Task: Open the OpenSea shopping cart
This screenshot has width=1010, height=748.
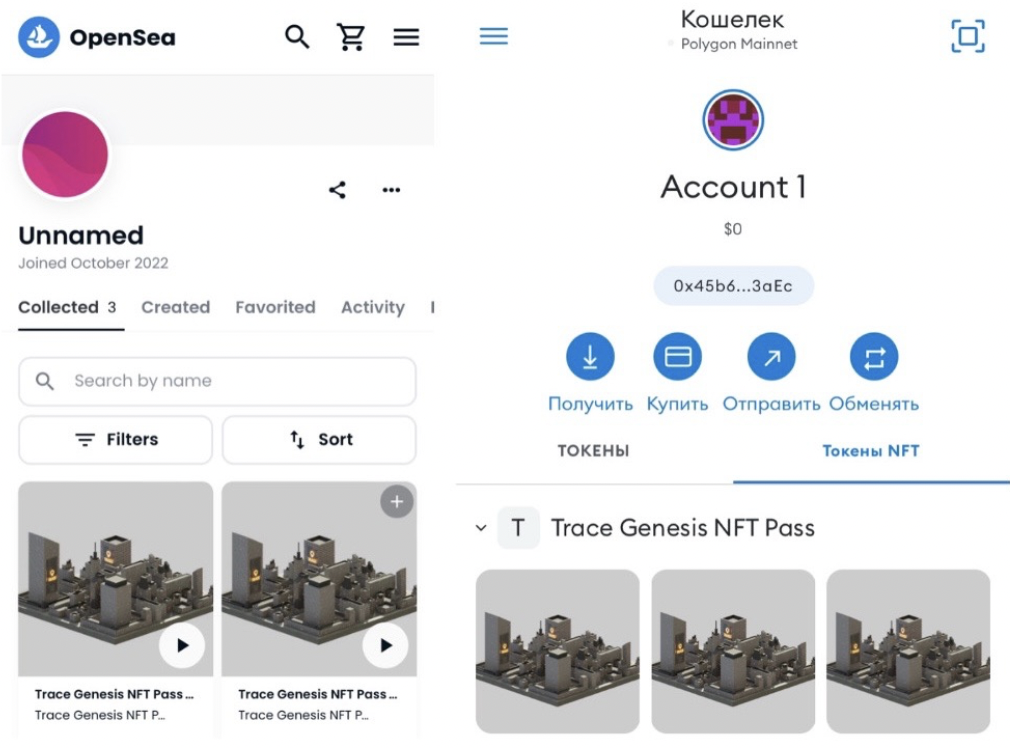Action: [351, 37]
